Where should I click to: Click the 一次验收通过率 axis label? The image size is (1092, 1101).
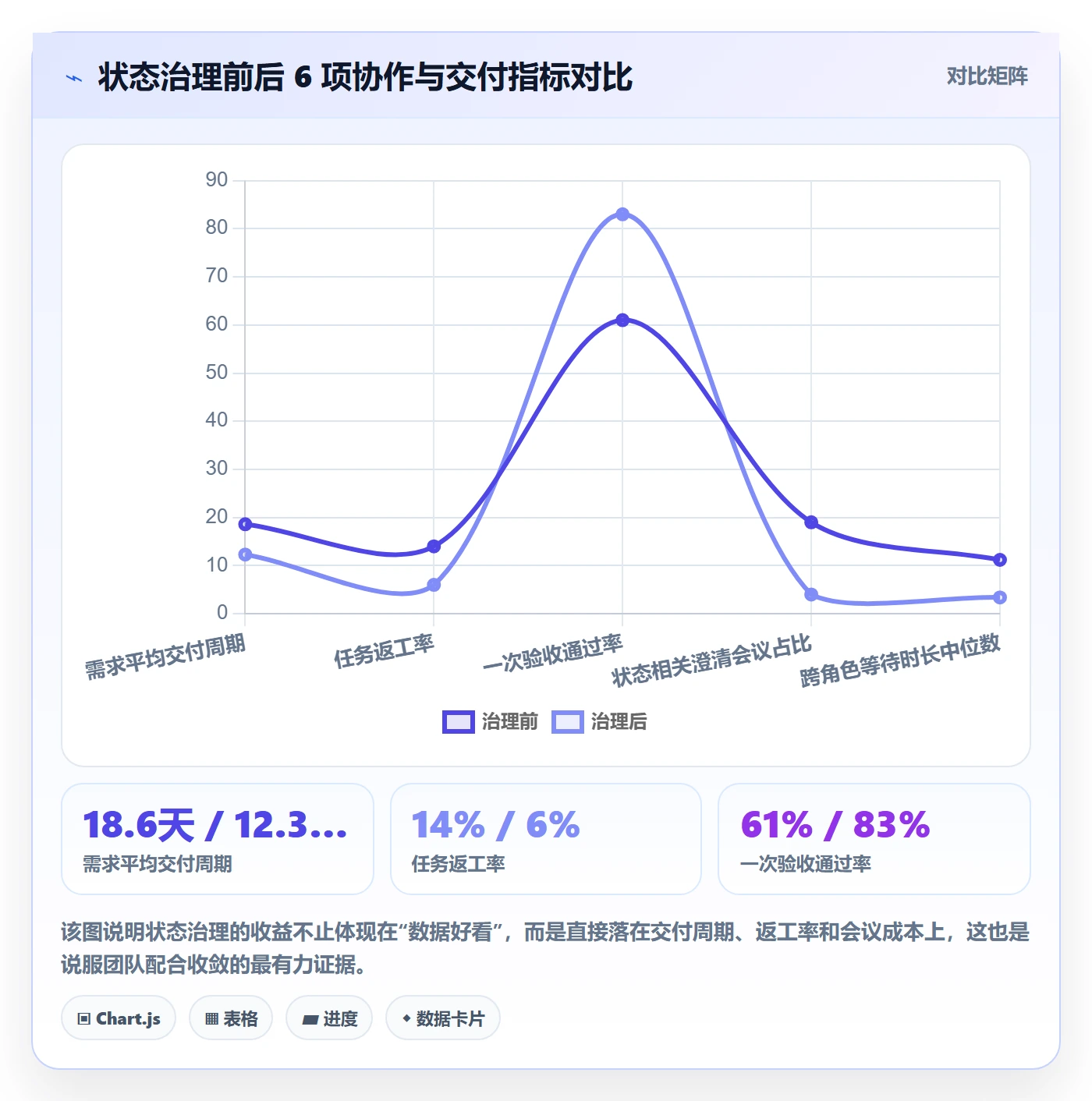[x=553, y=653]
